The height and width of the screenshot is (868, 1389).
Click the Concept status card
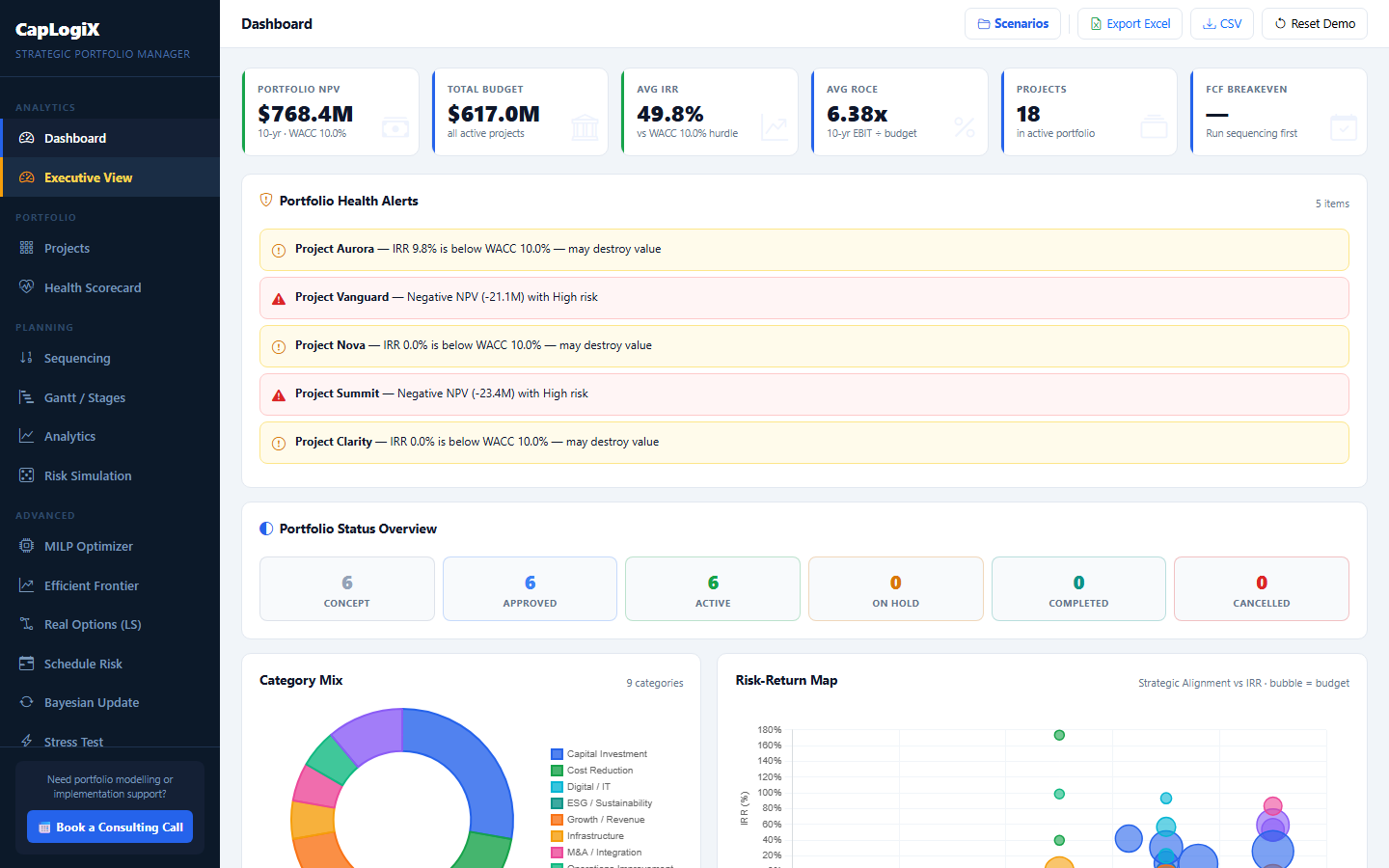[347, 588]
